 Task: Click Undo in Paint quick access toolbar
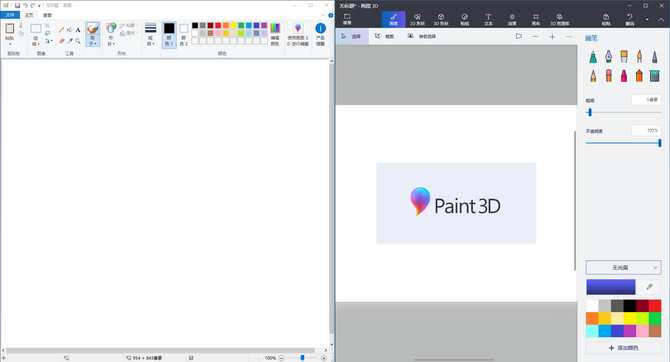(25, 5)
